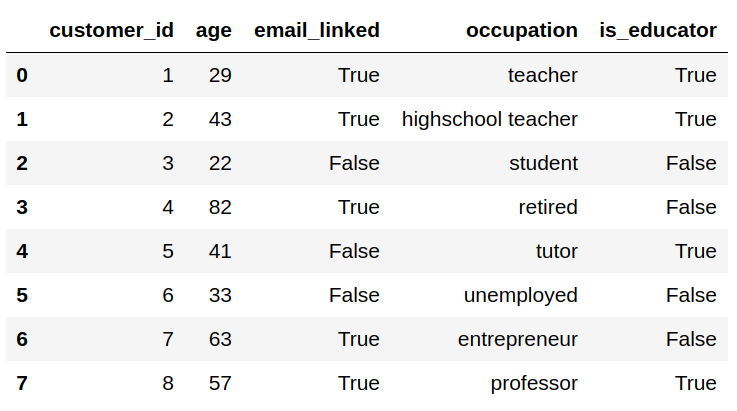Click row index 0 label

(22, 75)
